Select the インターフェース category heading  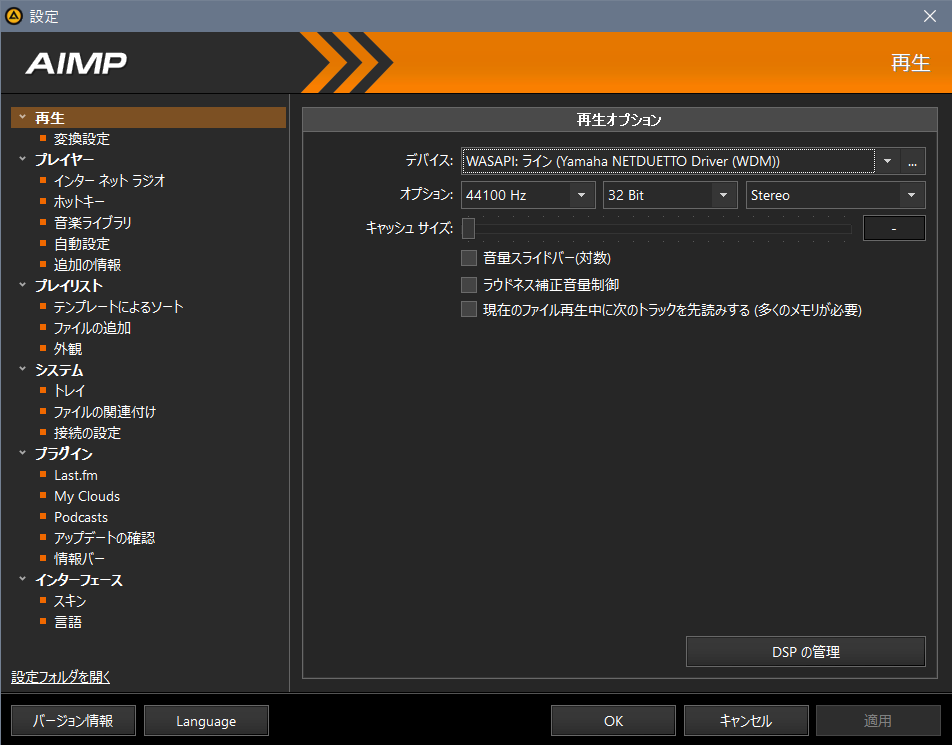coord(79,580)
